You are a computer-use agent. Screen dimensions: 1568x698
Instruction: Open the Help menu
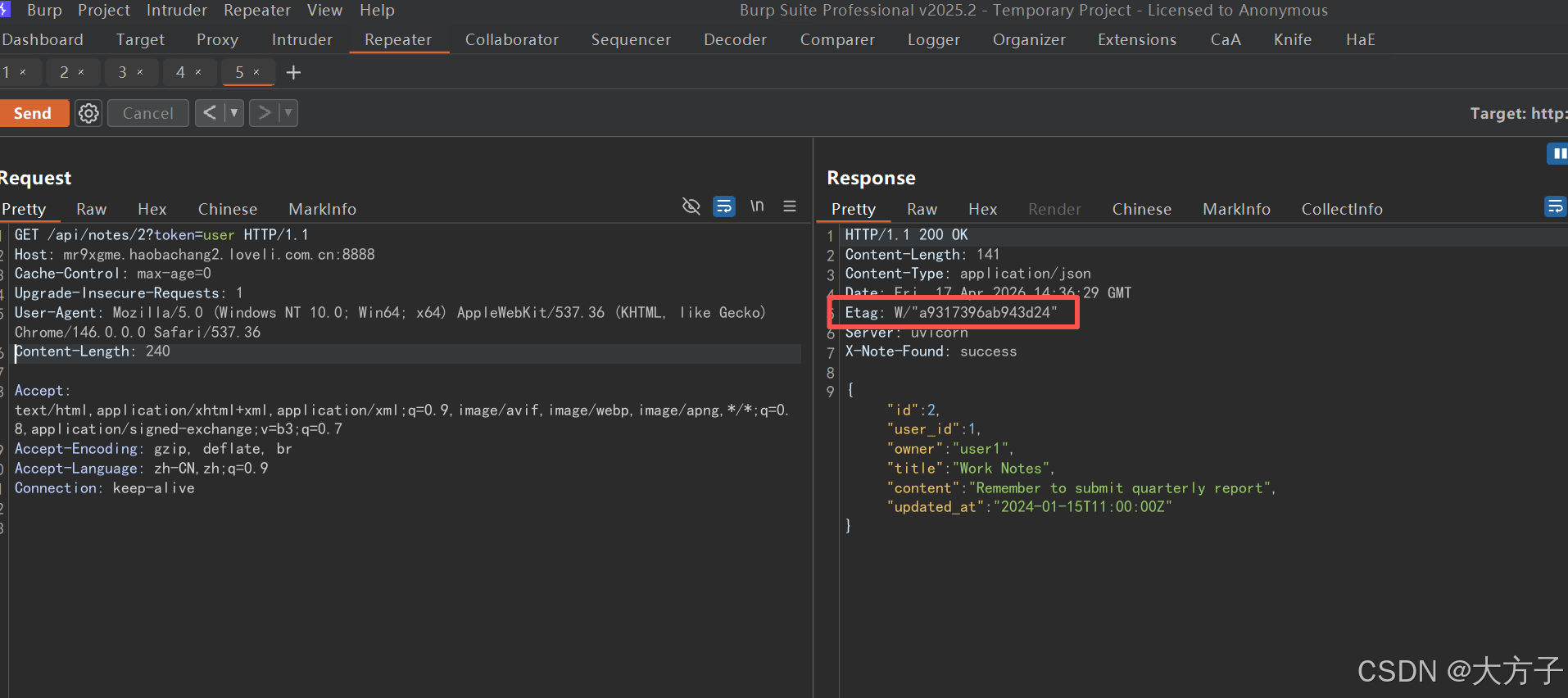pyautogui.click(x=377, y=10)
